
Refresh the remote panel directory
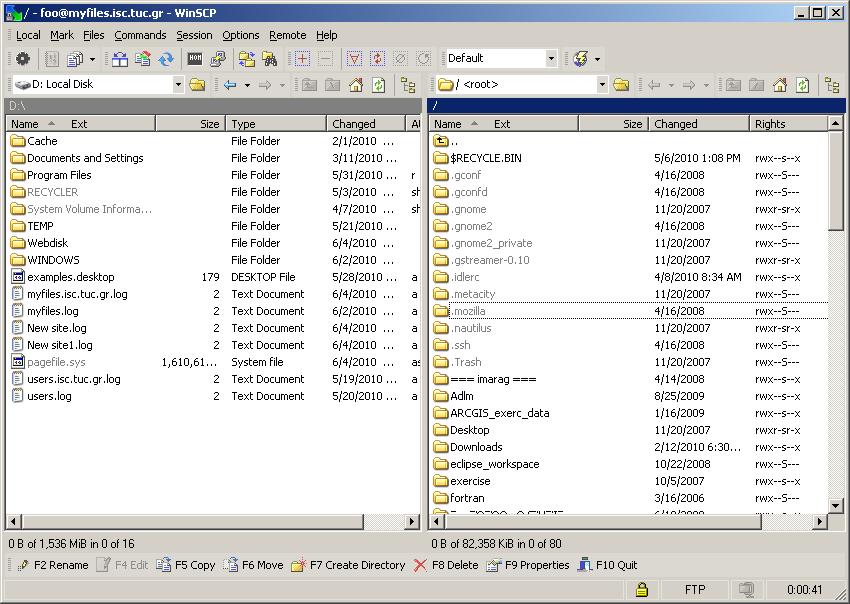click(x=803, y=85)
